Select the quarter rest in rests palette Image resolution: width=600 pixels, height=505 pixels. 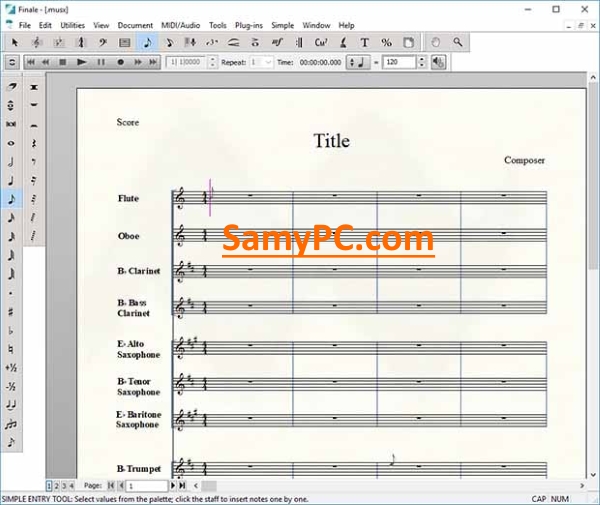tap(34, 143)
